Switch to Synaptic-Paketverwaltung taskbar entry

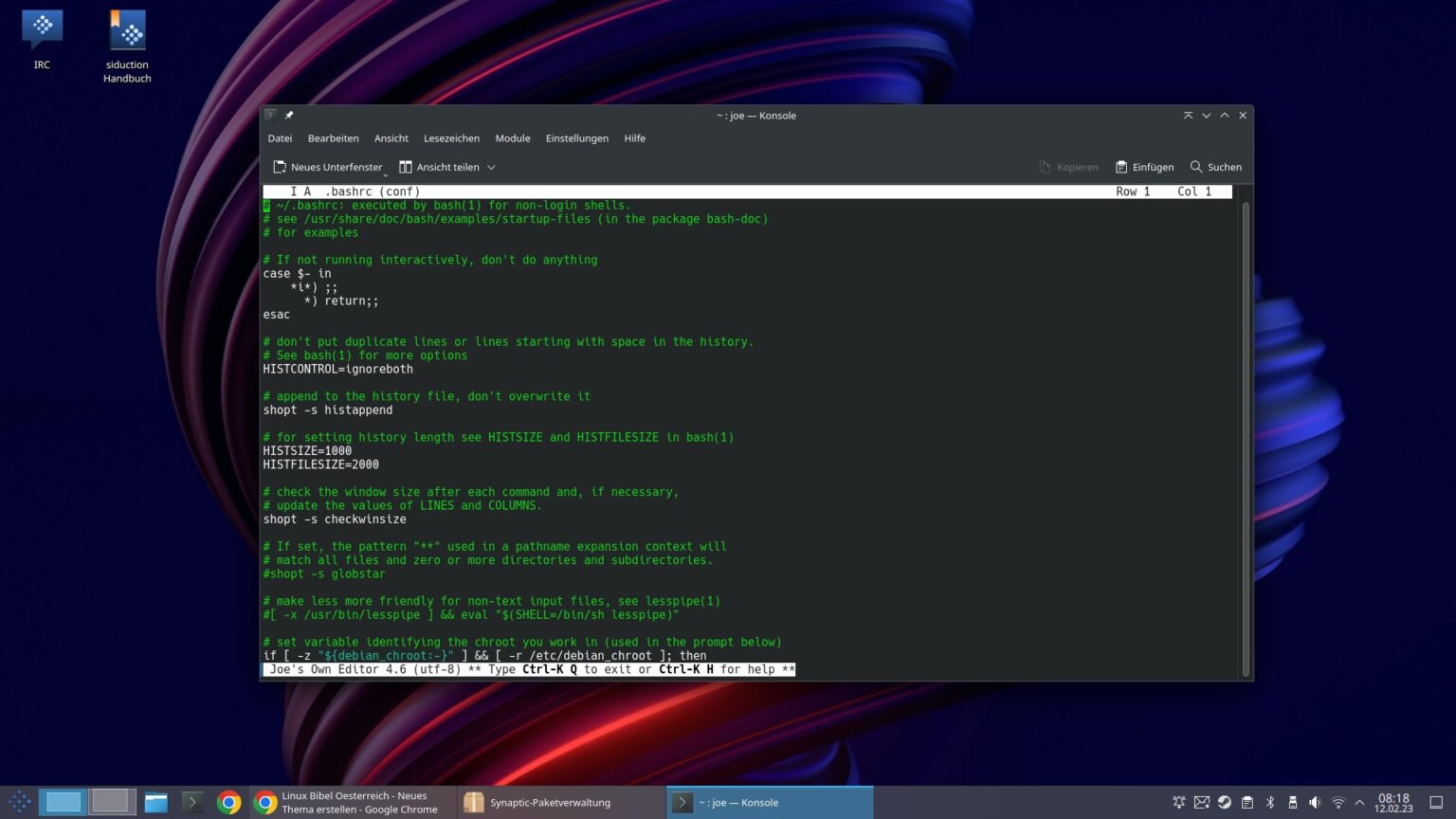click(x=561, y=802)
